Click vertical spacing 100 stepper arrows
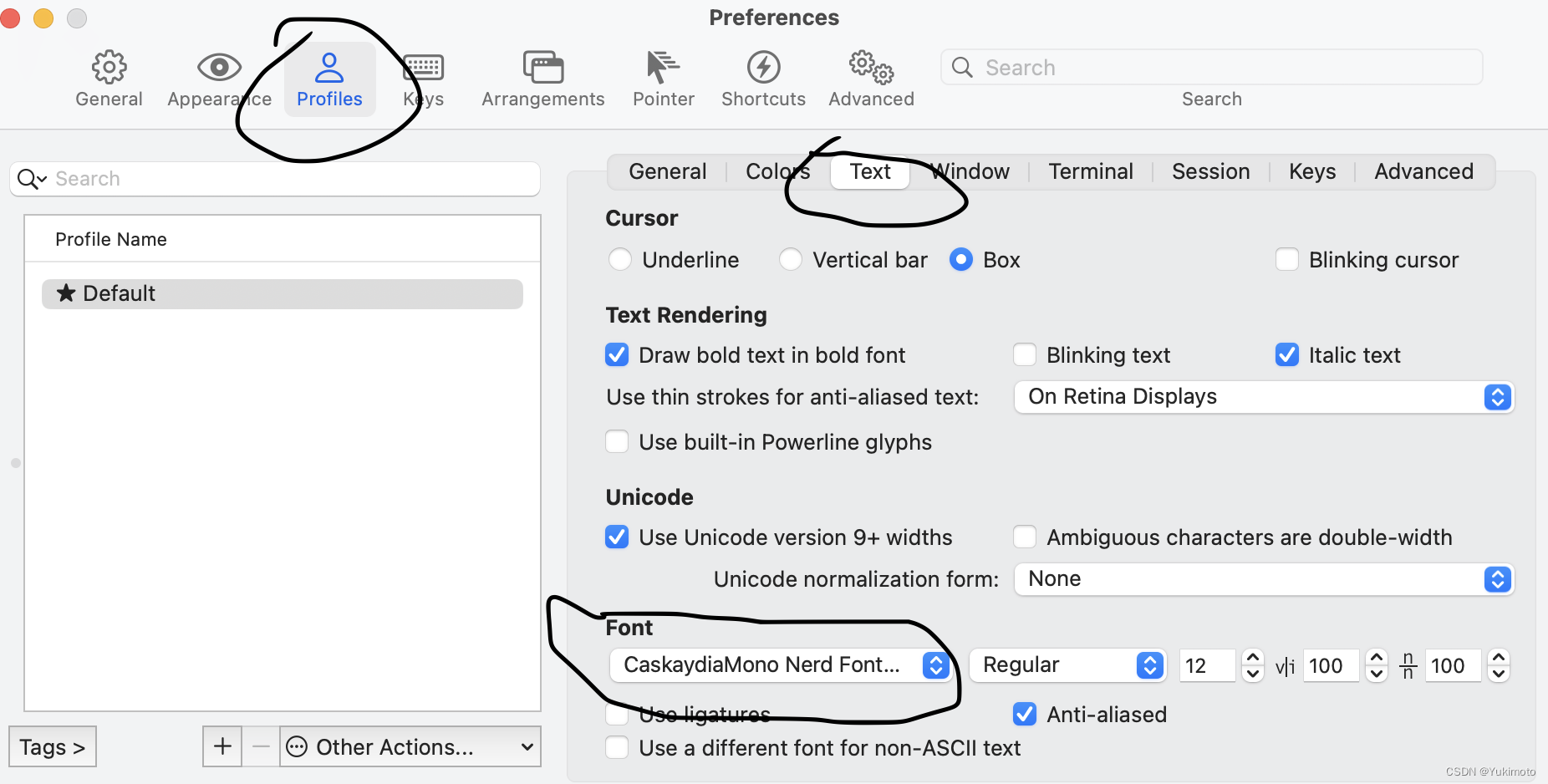 [x=1499, y=665]
